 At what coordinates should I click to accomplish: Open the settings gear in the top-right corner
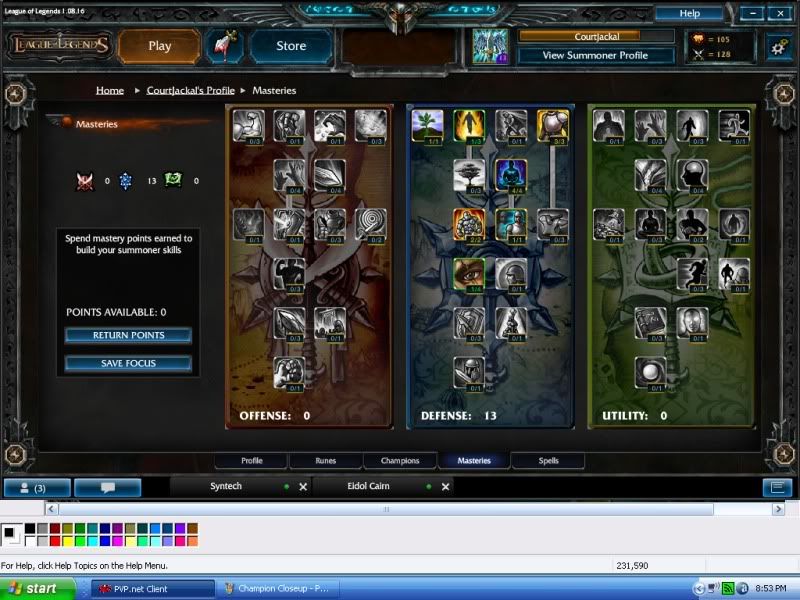pos(778,46)
